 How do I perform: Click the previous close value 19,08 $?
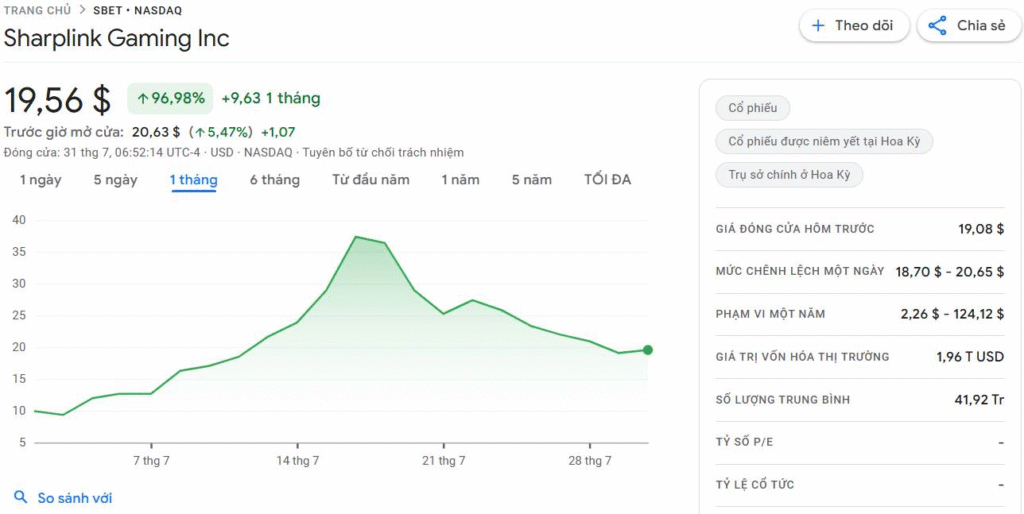981,229
